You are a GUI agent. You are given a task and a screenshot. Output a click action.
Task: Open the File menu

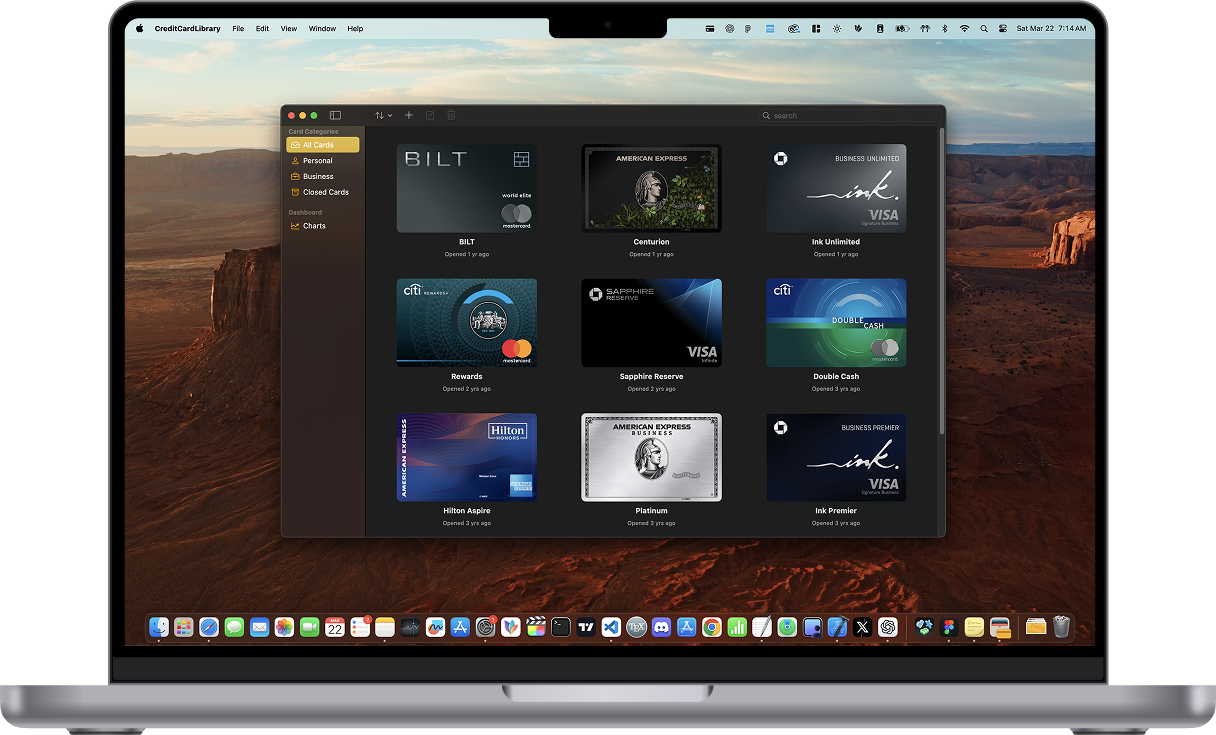click(238, 29)
